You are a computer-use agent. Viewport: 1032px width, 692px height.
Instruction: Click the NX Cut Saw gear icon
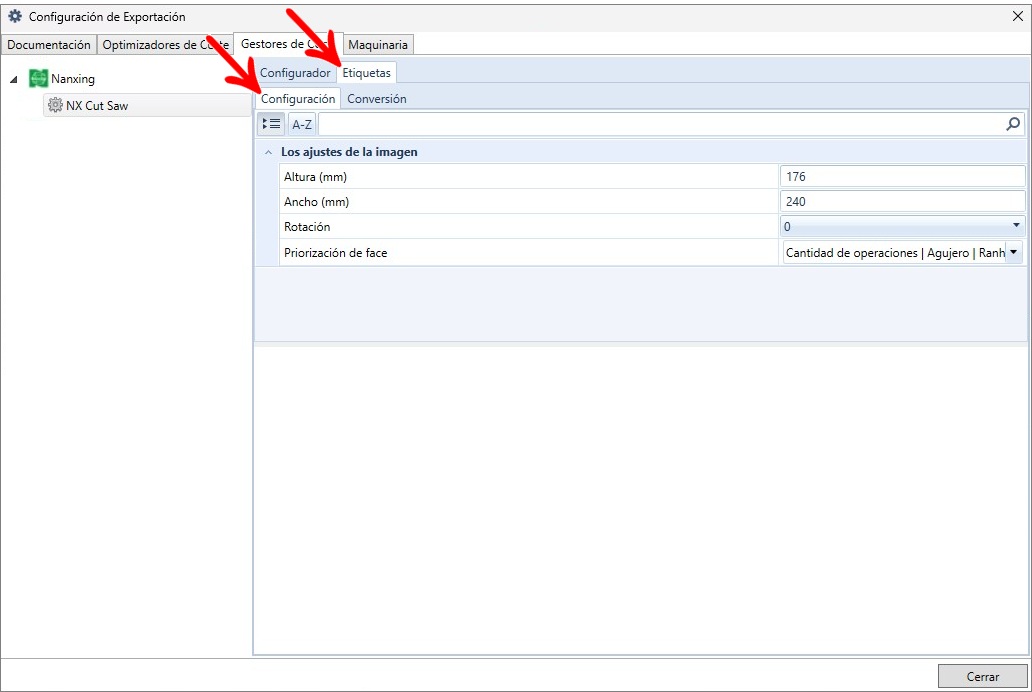click(55, 105)
